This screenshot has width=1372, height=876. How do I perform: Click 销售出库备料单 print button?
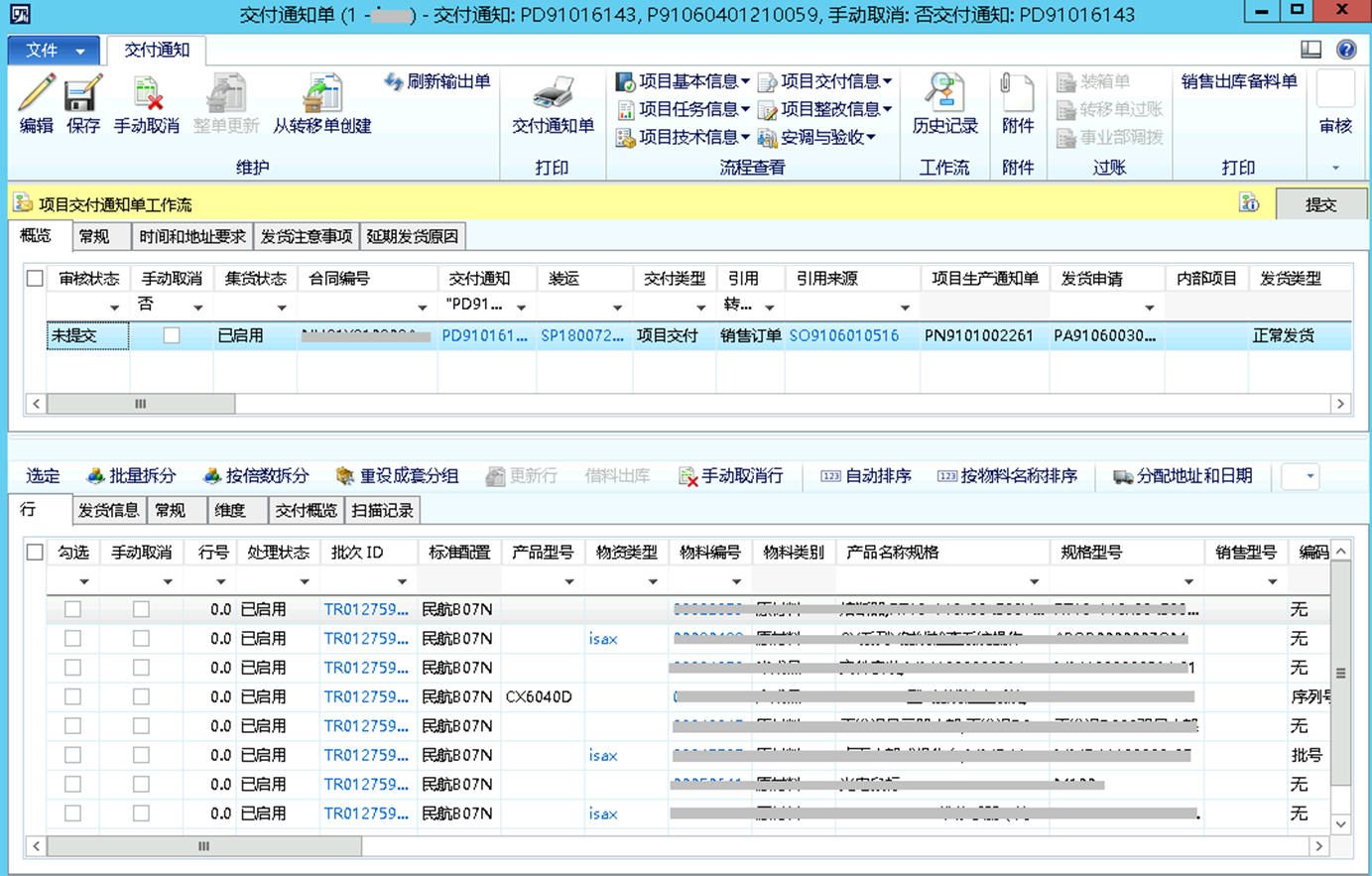[1239, 81]
